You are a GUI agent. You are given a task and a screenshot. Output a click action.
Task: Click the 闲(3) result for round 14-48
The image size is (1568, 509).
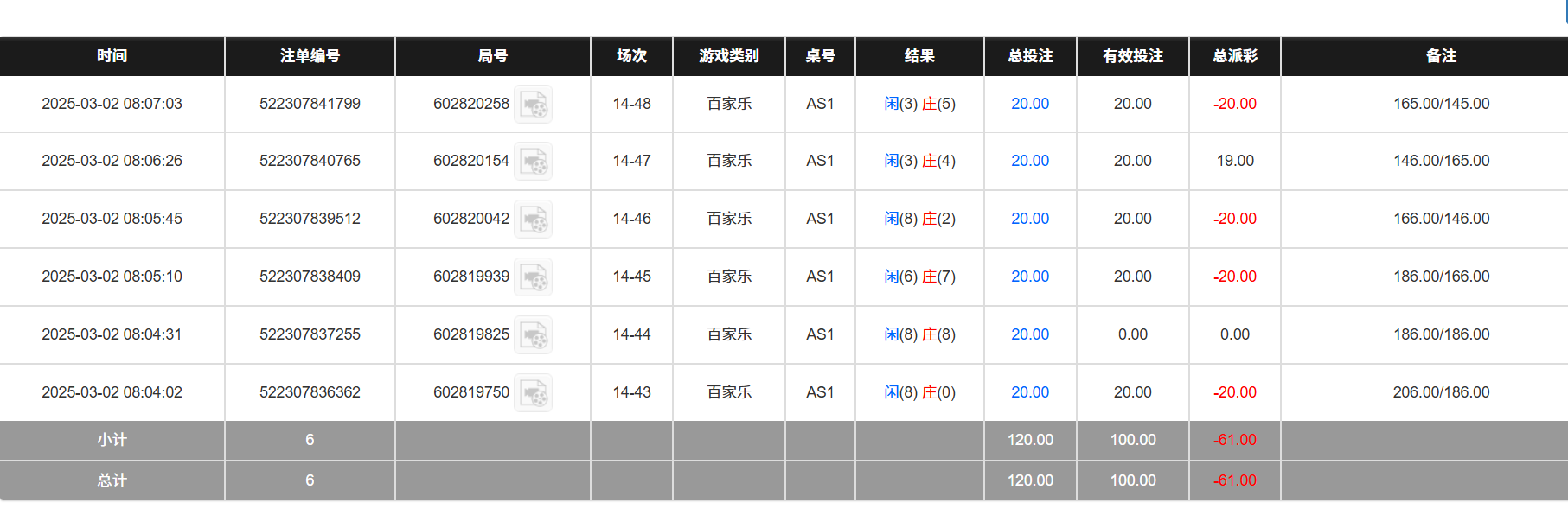[899, 104]
